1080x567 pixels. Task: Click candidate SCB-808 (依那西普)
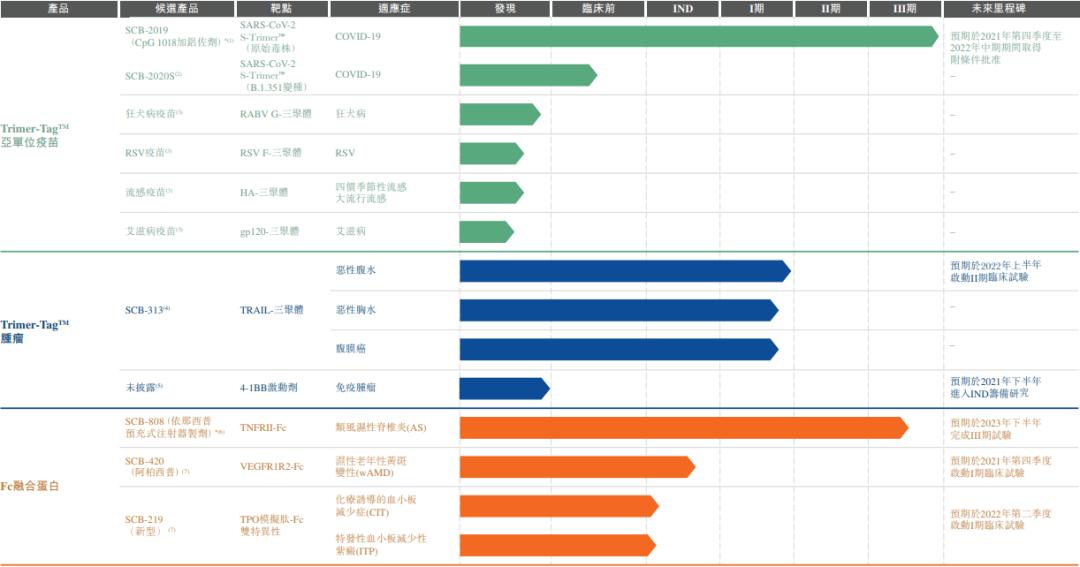[175, 427]
